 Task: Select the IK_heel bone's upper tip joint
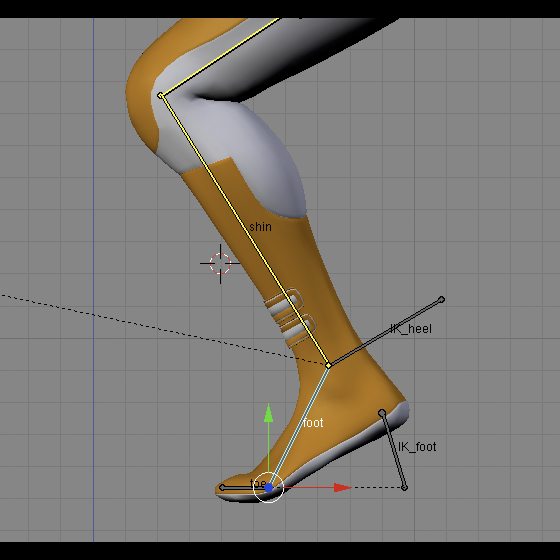click(x=441, y=299)
